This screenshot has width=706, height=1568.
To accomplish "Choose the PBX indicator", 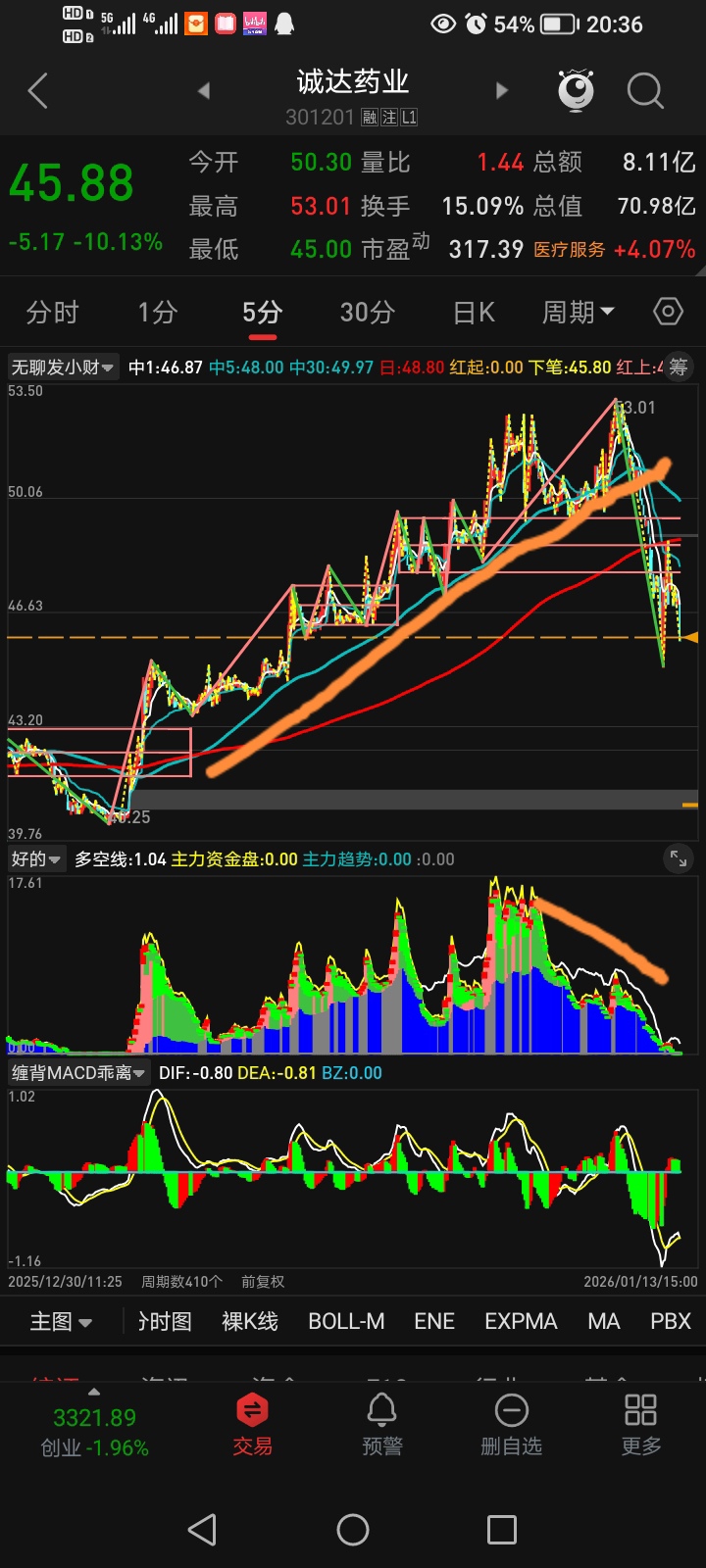I will (671, 1321).
